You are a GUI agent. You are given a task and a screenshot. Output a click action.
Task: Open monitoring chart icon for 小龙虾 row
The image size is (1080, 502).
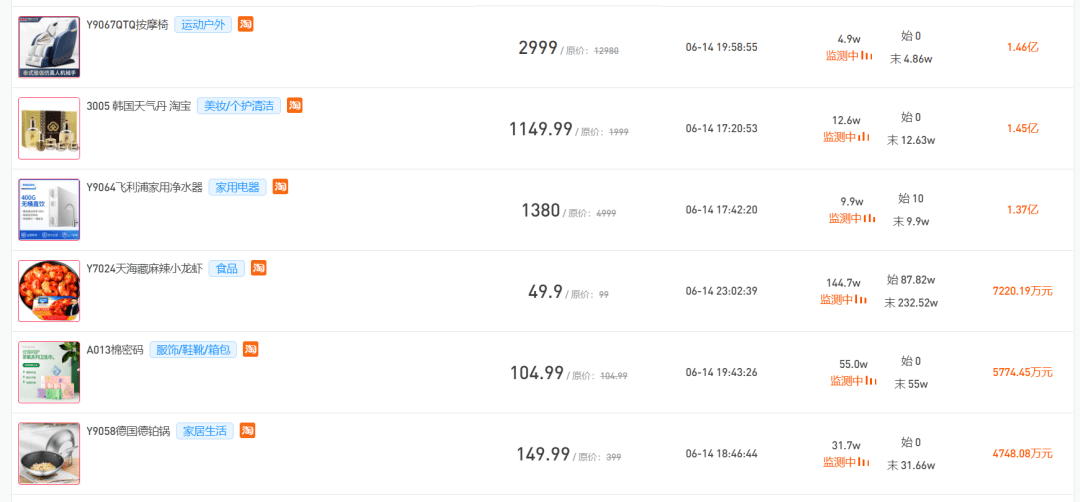click(861, 300)
